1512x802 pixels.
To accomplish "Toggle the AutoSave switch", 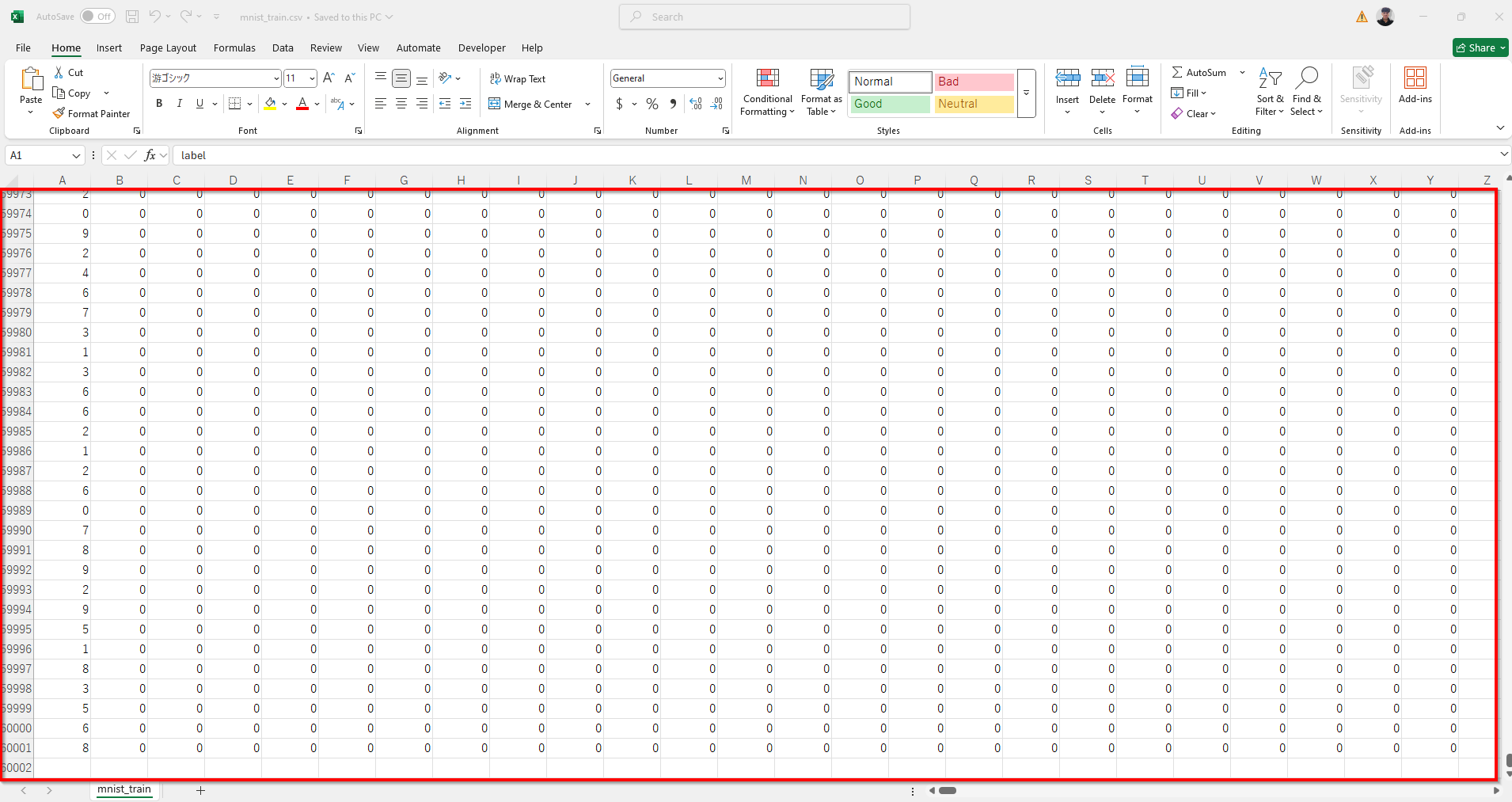I will [97, 17].
